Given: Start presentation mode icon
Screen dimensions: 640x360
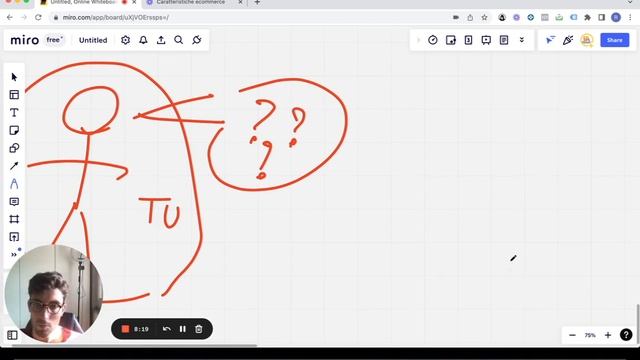Looking at the screenshot, I should pyautogui.click(x=486, y=40).
